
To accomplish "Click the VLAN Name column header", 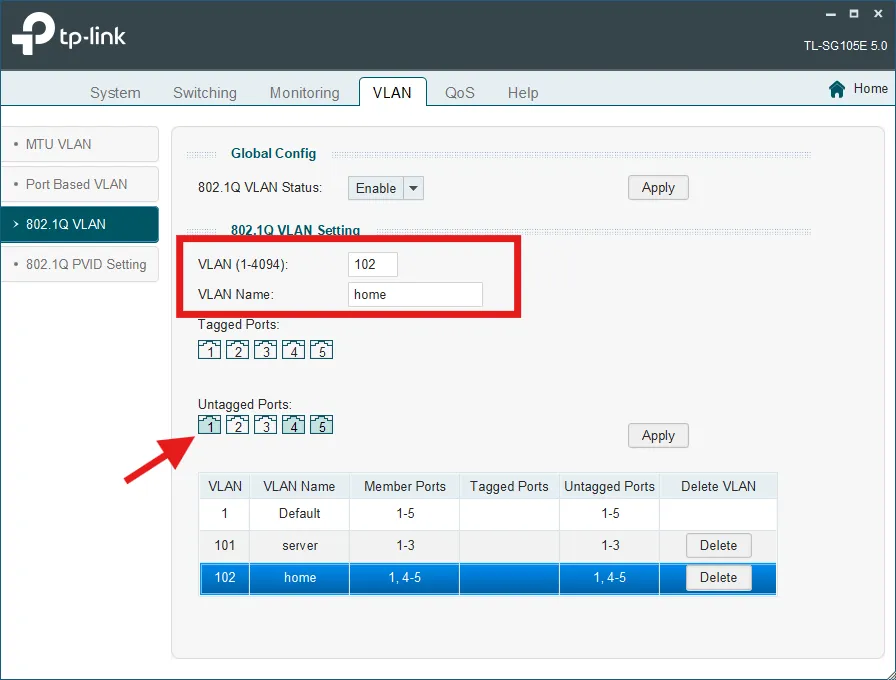I will click(299, 486).
